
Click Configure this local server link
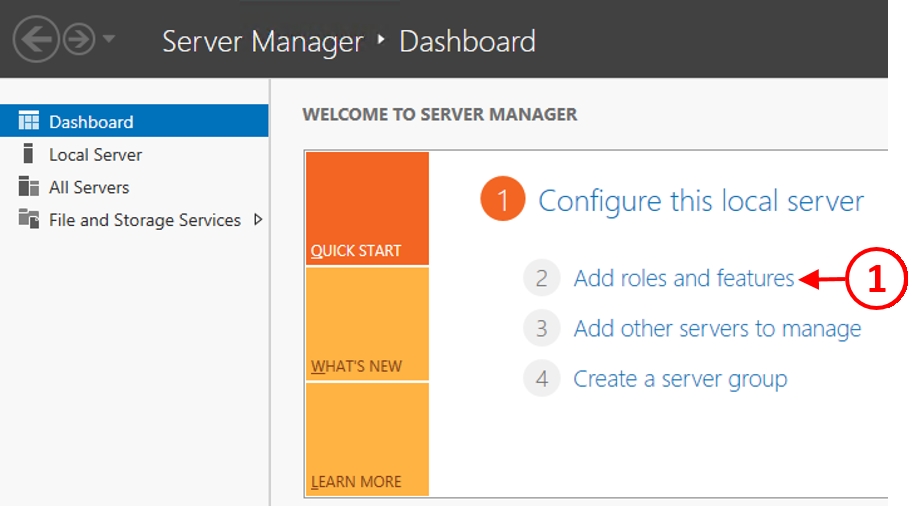[700, 201]
